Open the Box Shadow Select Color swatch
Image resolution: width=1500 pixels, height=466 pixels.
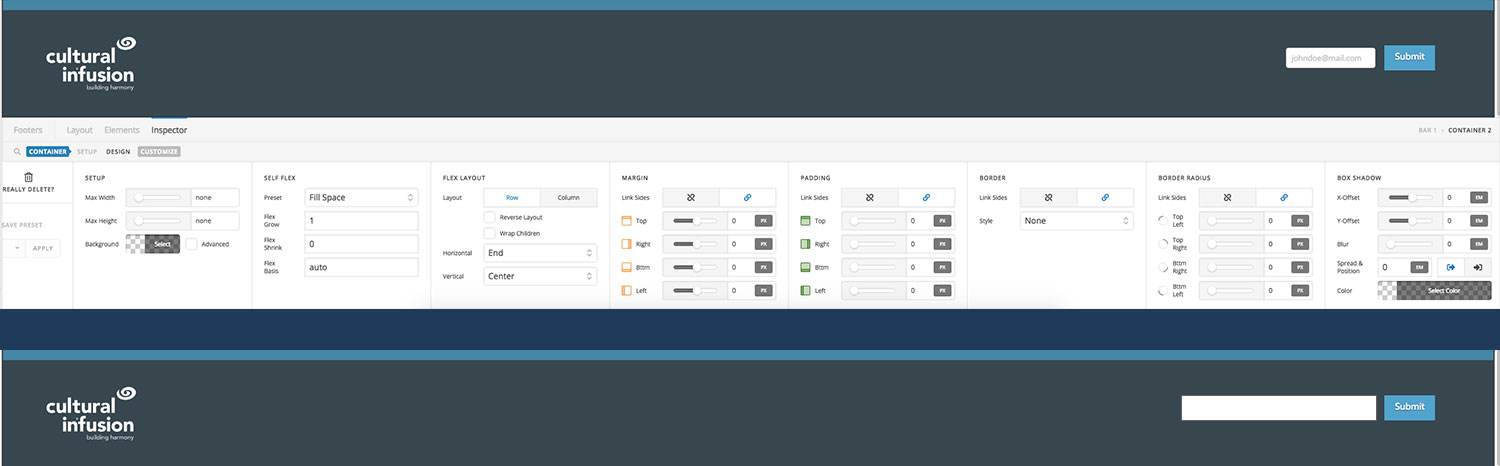click(x=1436, y=290)
